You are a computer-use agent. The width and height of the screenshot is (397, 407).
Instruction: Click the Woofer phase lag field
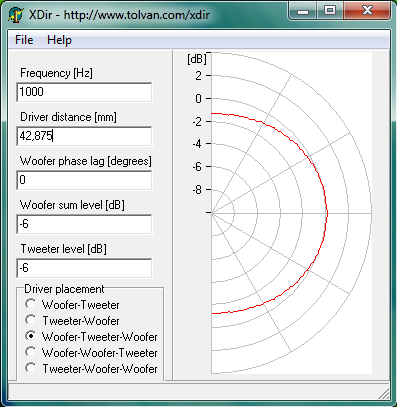(x=84, y=180)
